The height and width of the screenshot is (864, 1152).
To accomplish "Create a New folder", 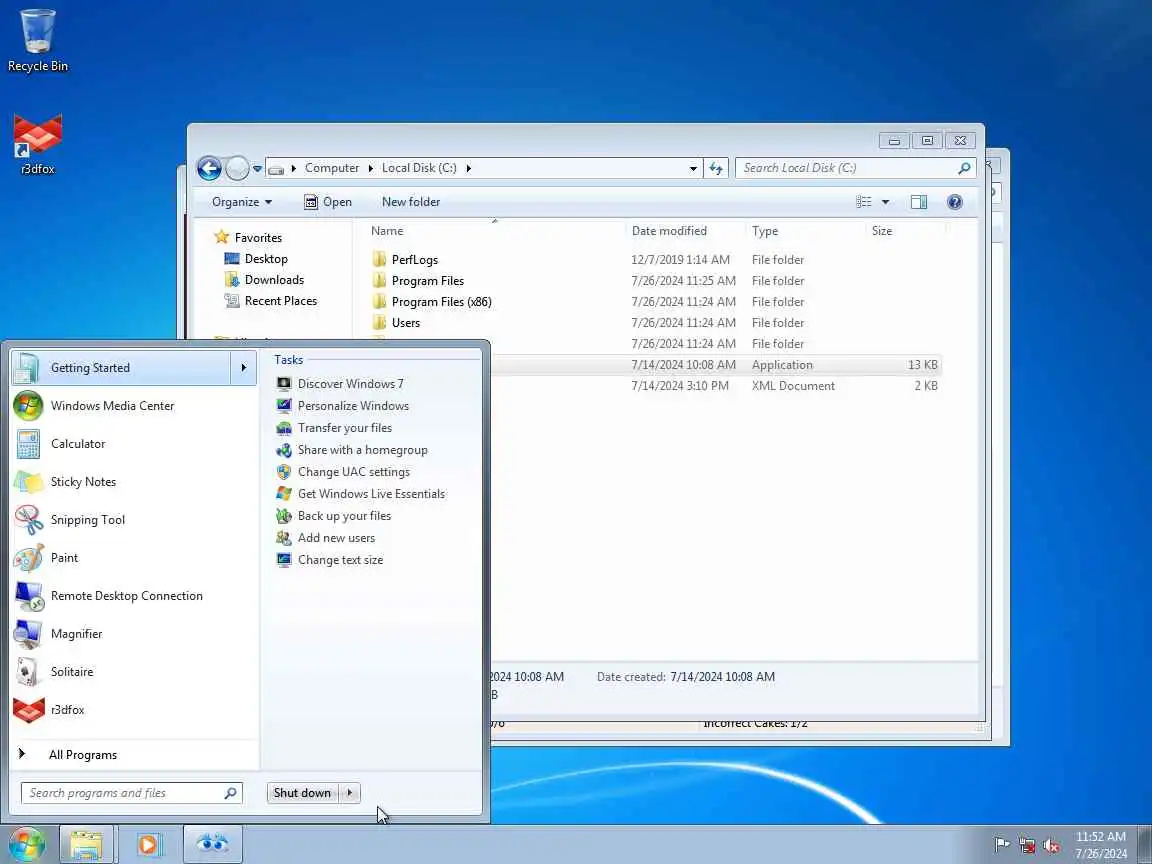I will pos(411,202).
